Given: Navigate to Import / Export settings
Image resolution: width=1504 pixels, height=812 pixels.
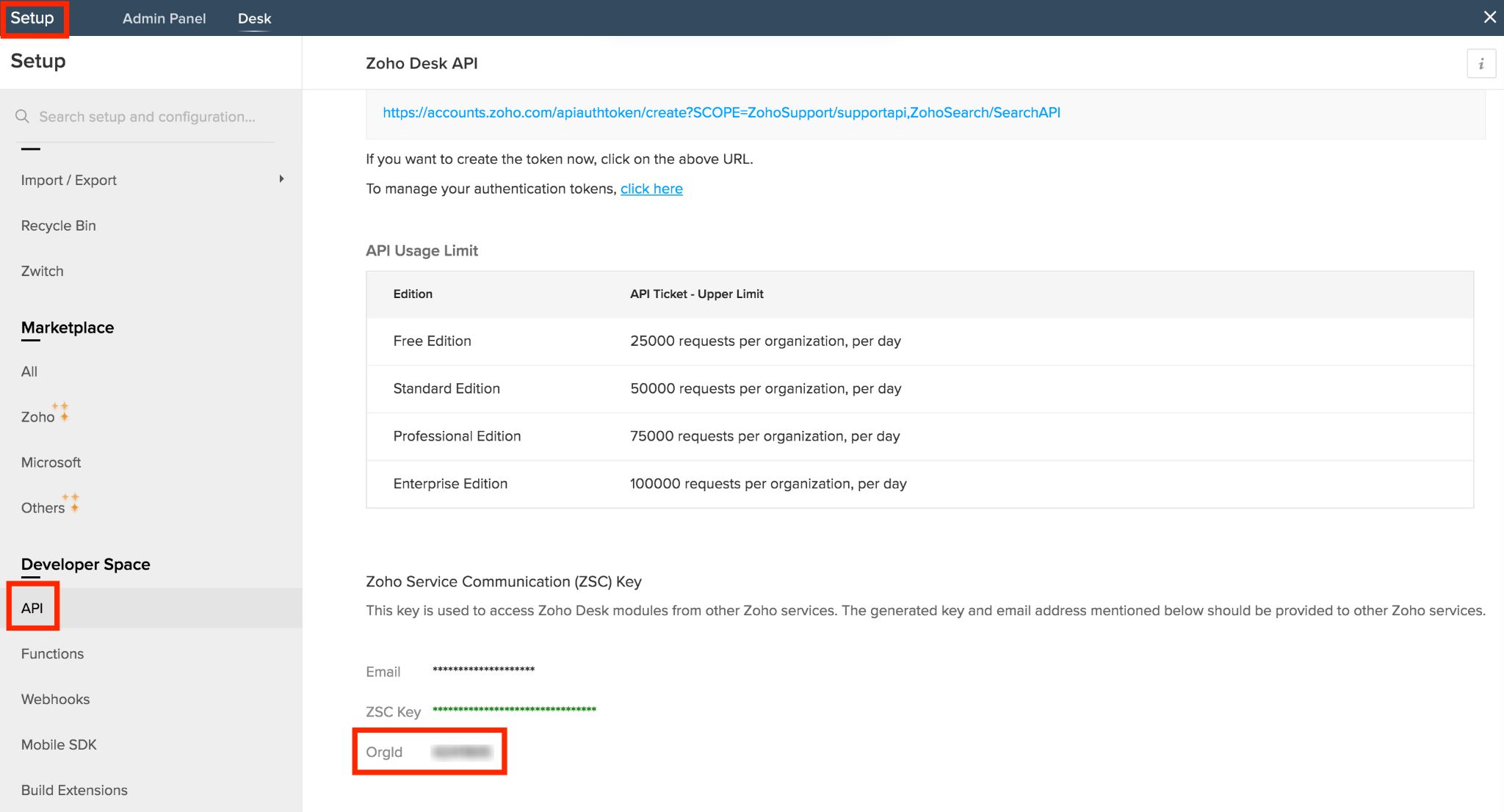Looking at the screenshot, I should coord(69,180).
